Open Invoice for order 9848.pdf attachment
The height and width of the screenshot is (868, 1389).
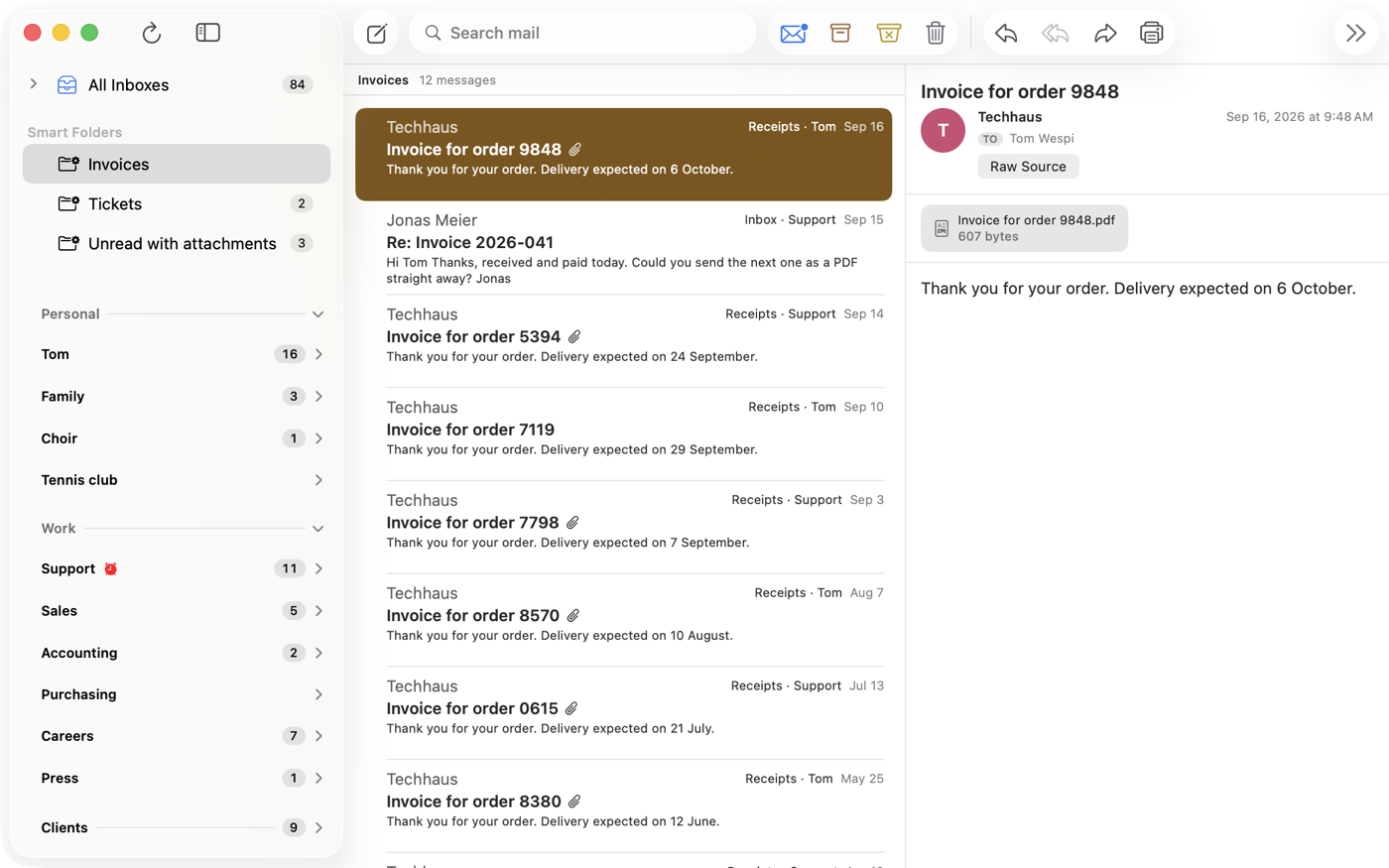1024,228
